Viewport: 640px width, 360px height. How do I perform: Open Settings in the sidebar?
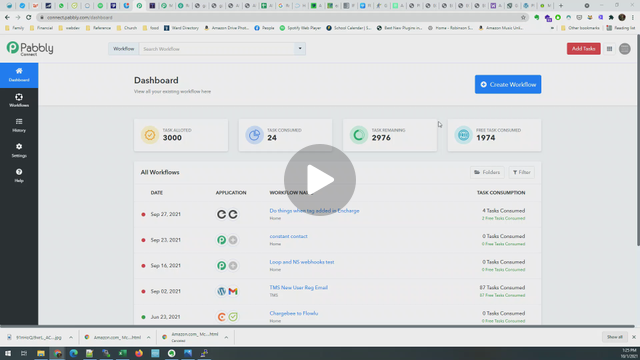(x=19, y=151)
